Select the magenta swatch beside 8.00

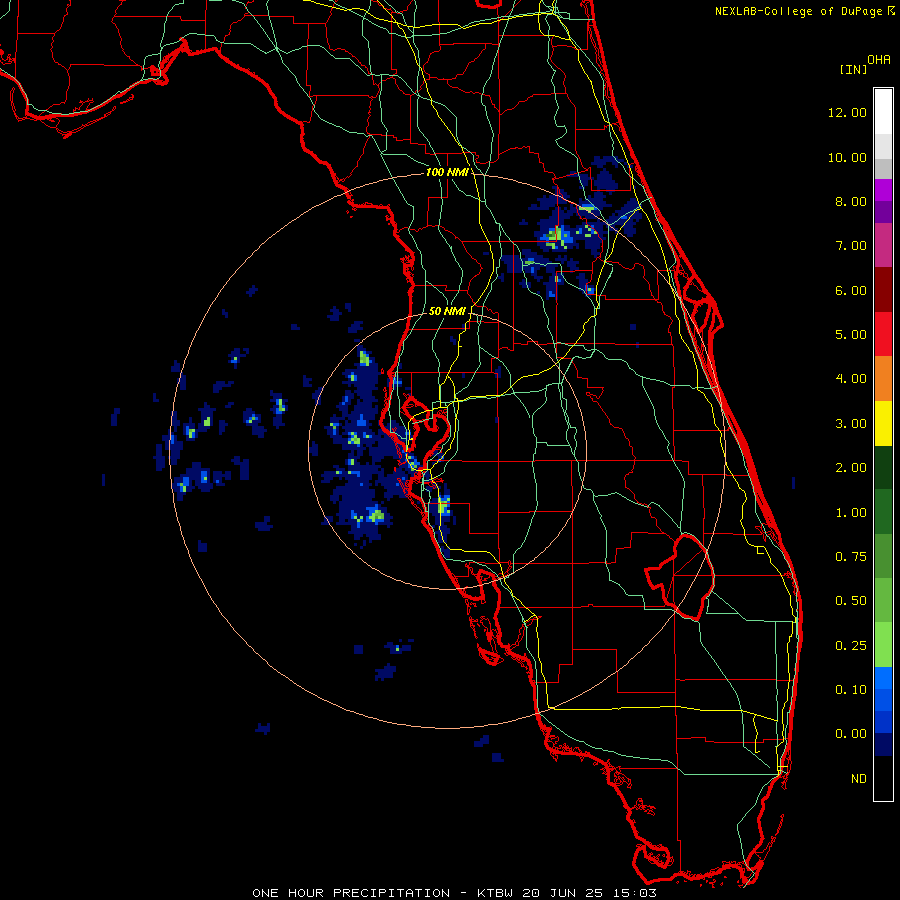(x=883, y=191)
